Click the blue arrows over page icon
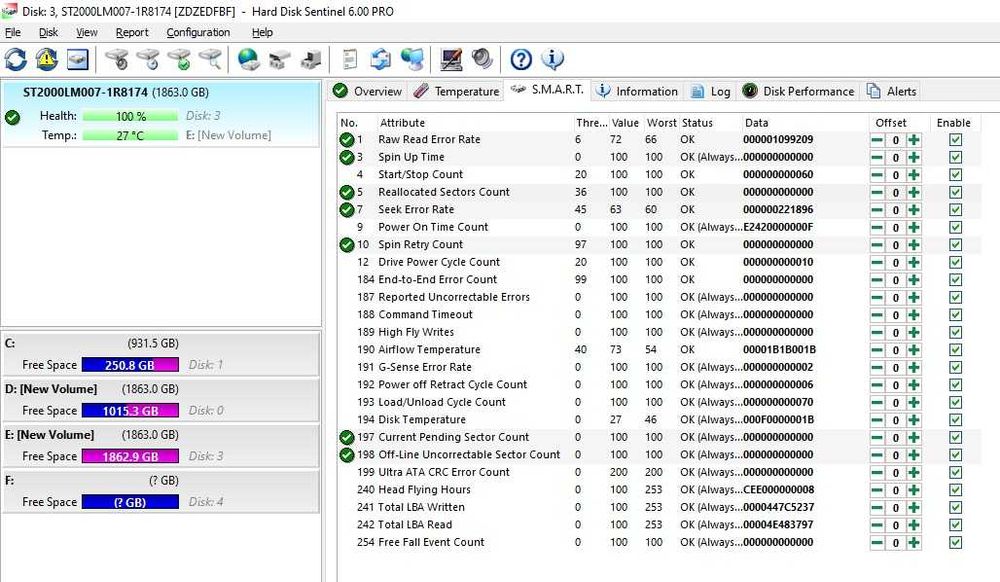 click(381, 59)
